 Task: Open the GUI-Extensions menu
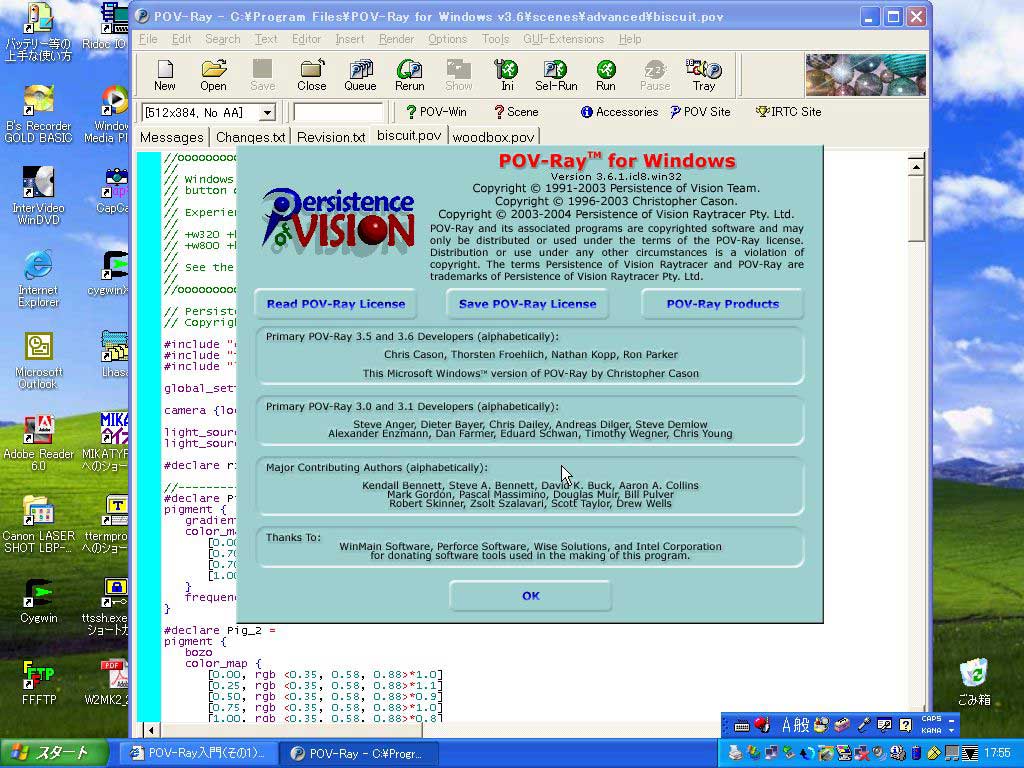coord(564,39)
